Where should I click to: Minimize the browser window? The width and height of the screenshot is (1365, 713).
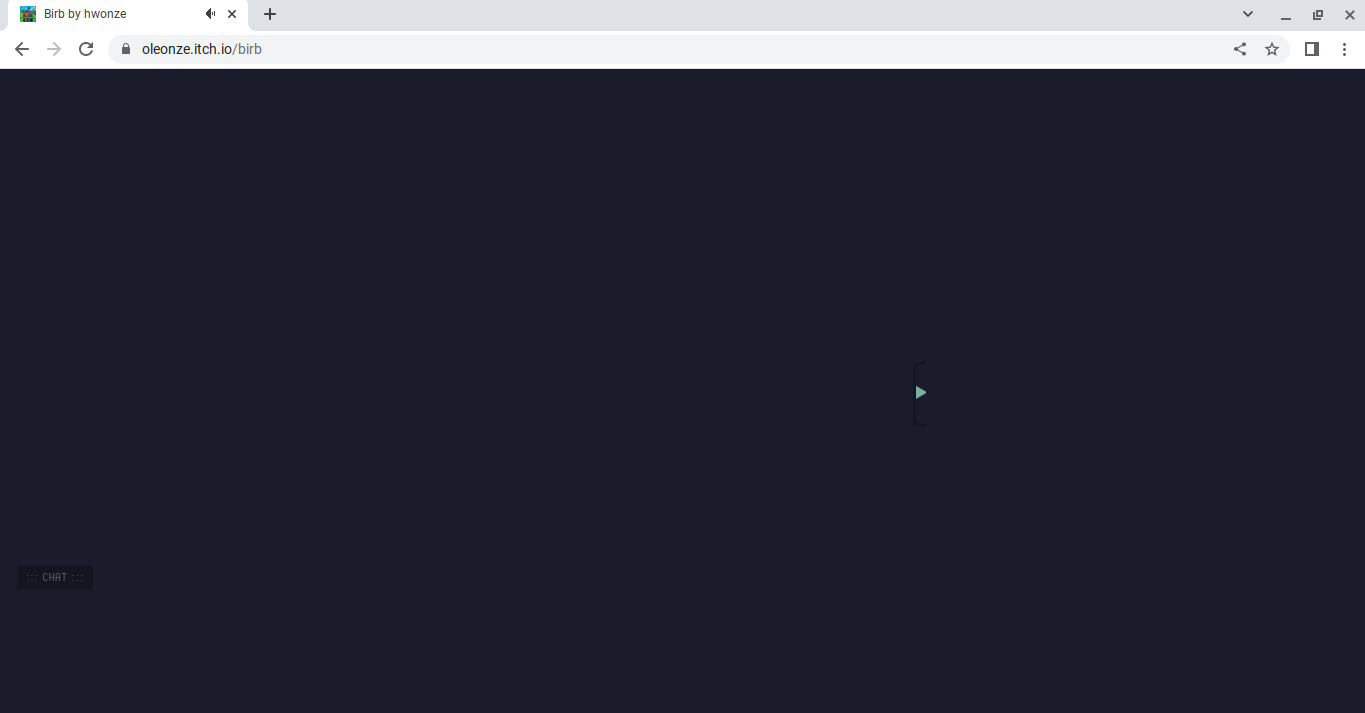tap(1286, 15)
